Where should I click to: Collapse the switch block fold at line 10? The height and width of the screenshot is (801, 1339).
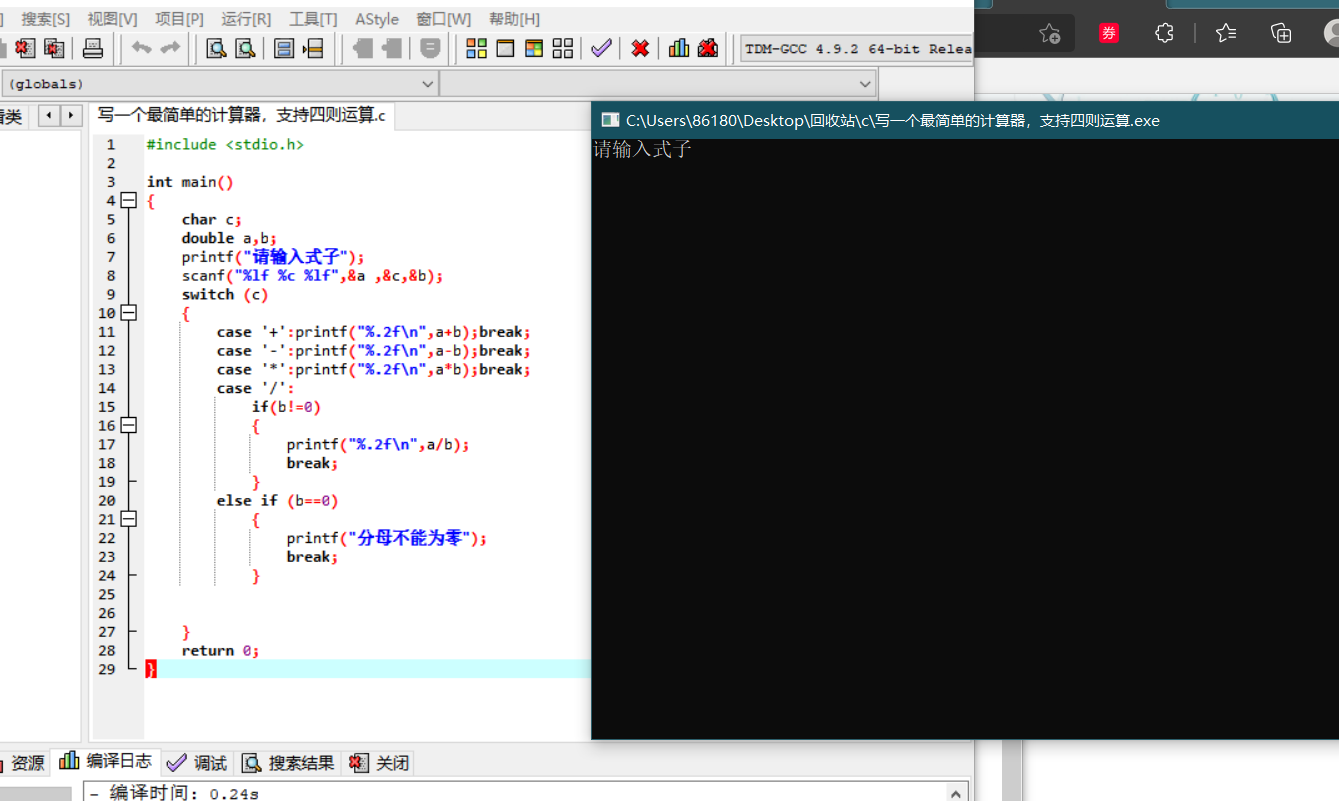tap(128, 313)
